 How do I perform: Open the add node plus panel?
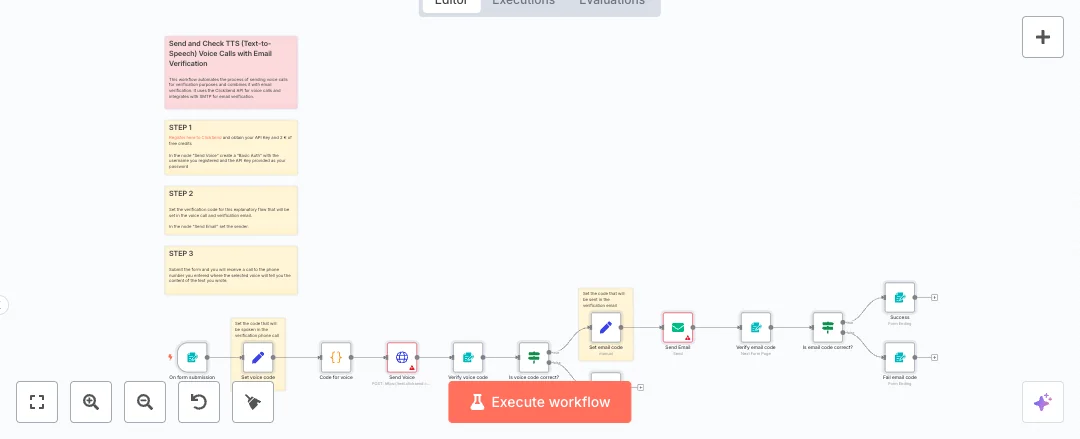[x=1043, y=37]
